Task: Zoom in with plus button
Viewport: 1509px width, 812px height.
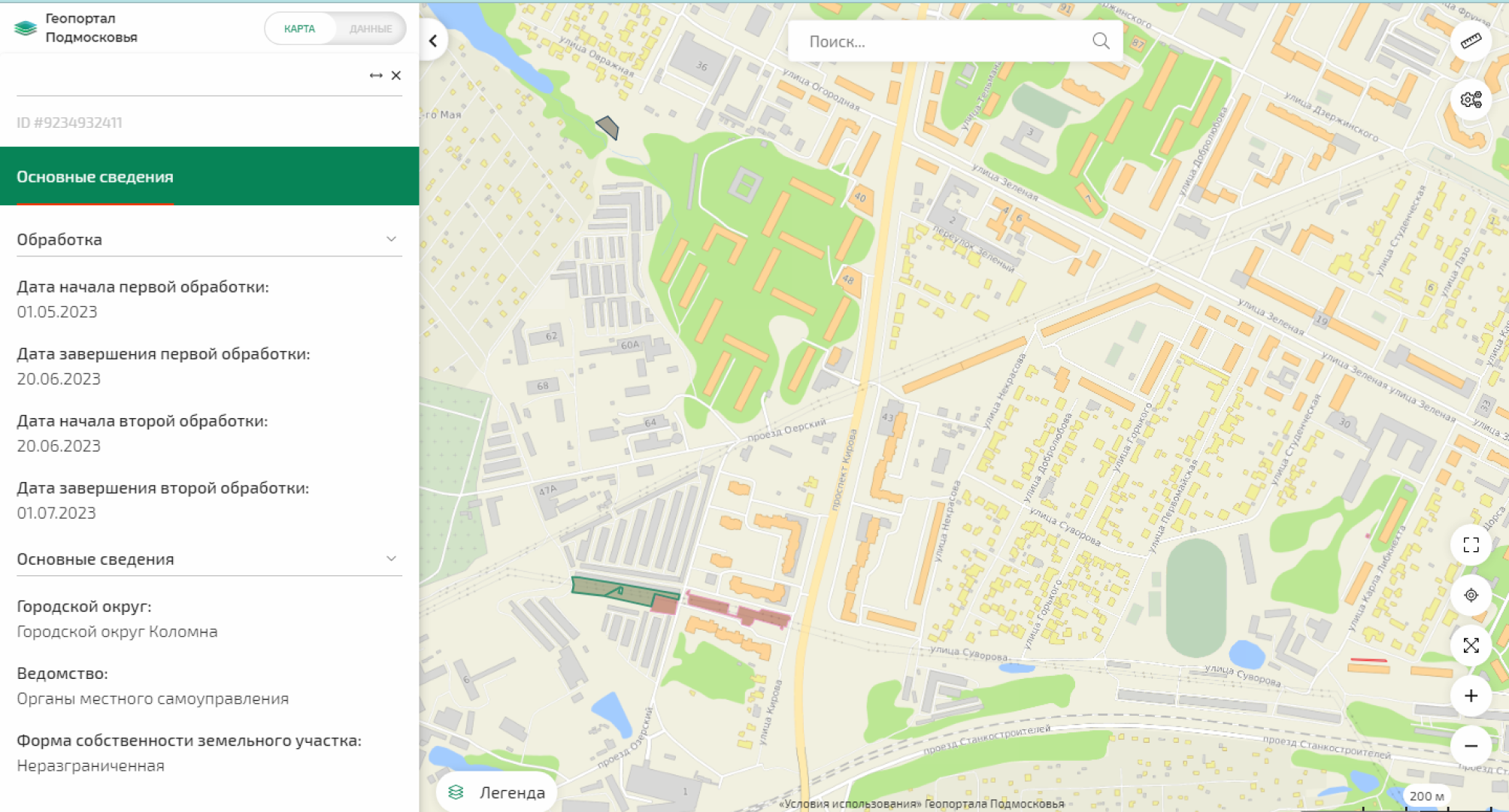Action: pyautogui.click(x=1471, y=696)
